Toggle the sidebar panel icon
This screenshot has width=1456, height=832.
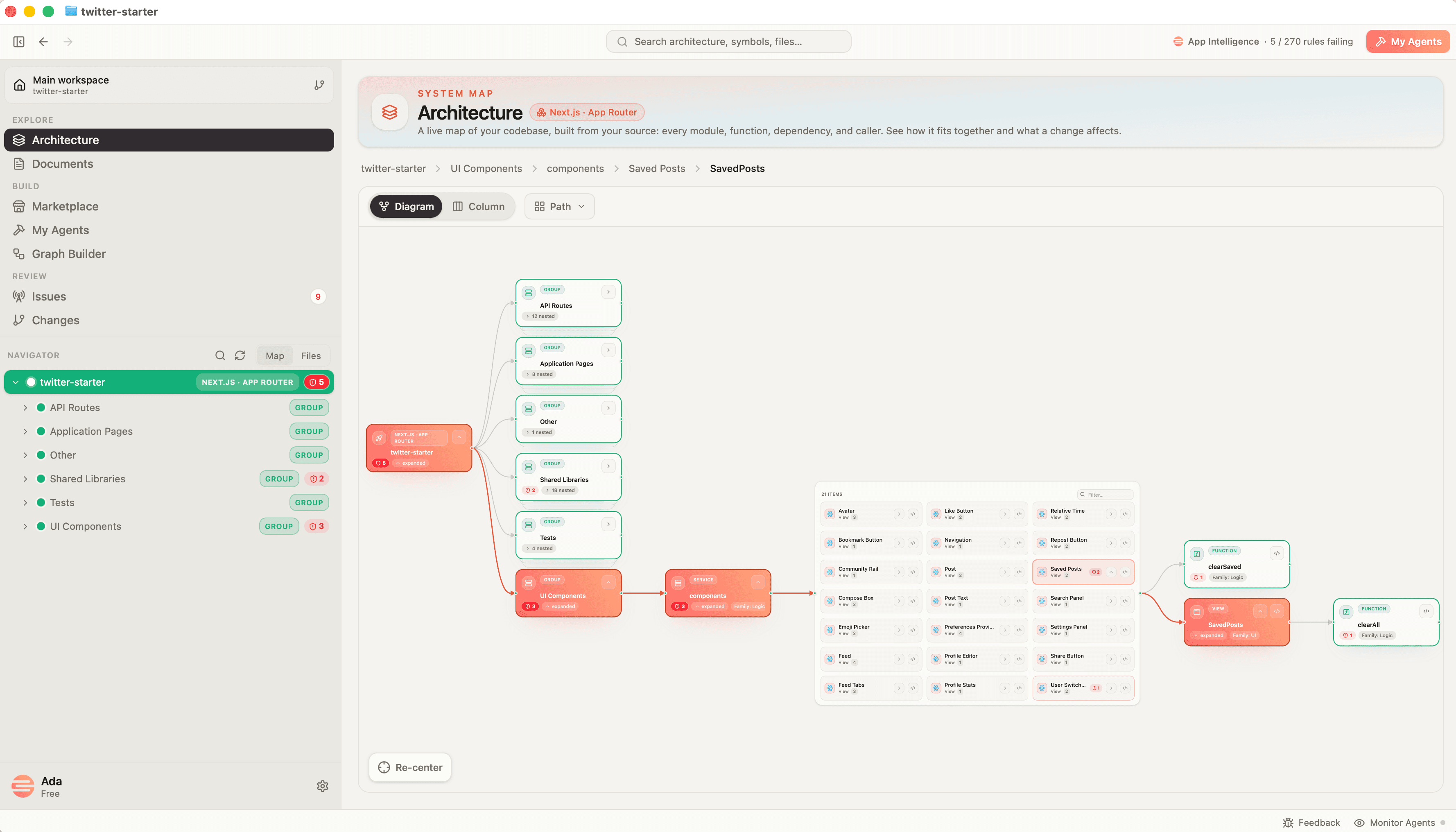click(19, 42)
